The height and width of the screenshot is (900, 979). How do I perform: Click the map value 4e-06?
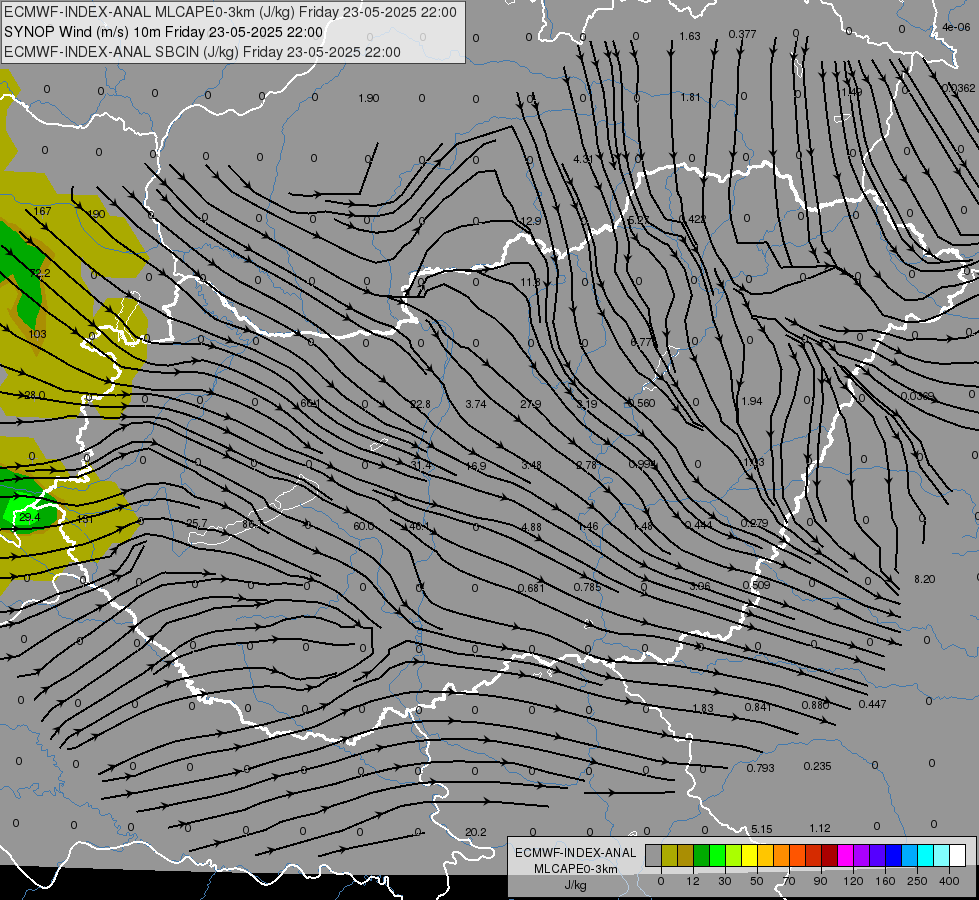(956, 27)
